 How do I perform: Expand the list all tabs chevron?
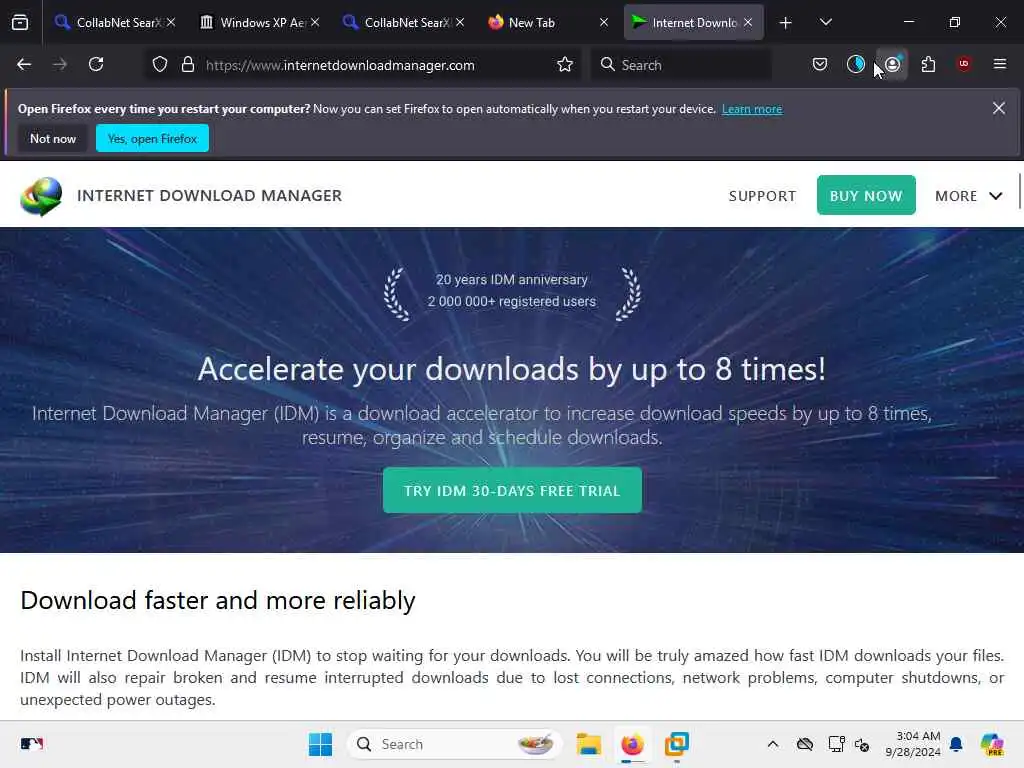tap(825, 23)
